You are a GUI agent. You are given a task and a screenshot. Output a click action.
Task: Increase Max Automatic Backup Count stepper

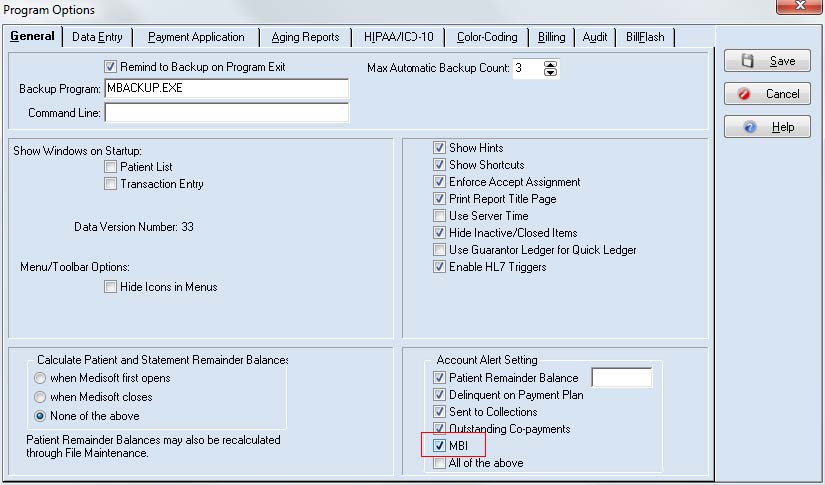coord(550,65)
